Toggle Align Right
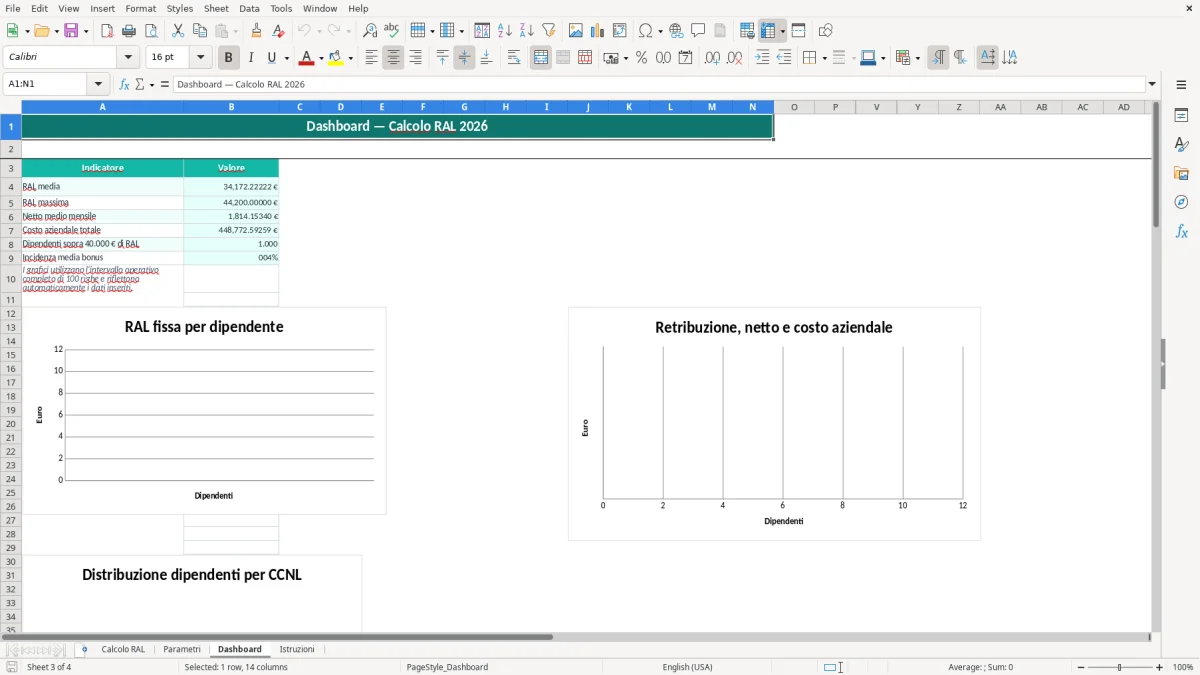The height and width of the screenshot is (675, 1200). pos(415,58)
